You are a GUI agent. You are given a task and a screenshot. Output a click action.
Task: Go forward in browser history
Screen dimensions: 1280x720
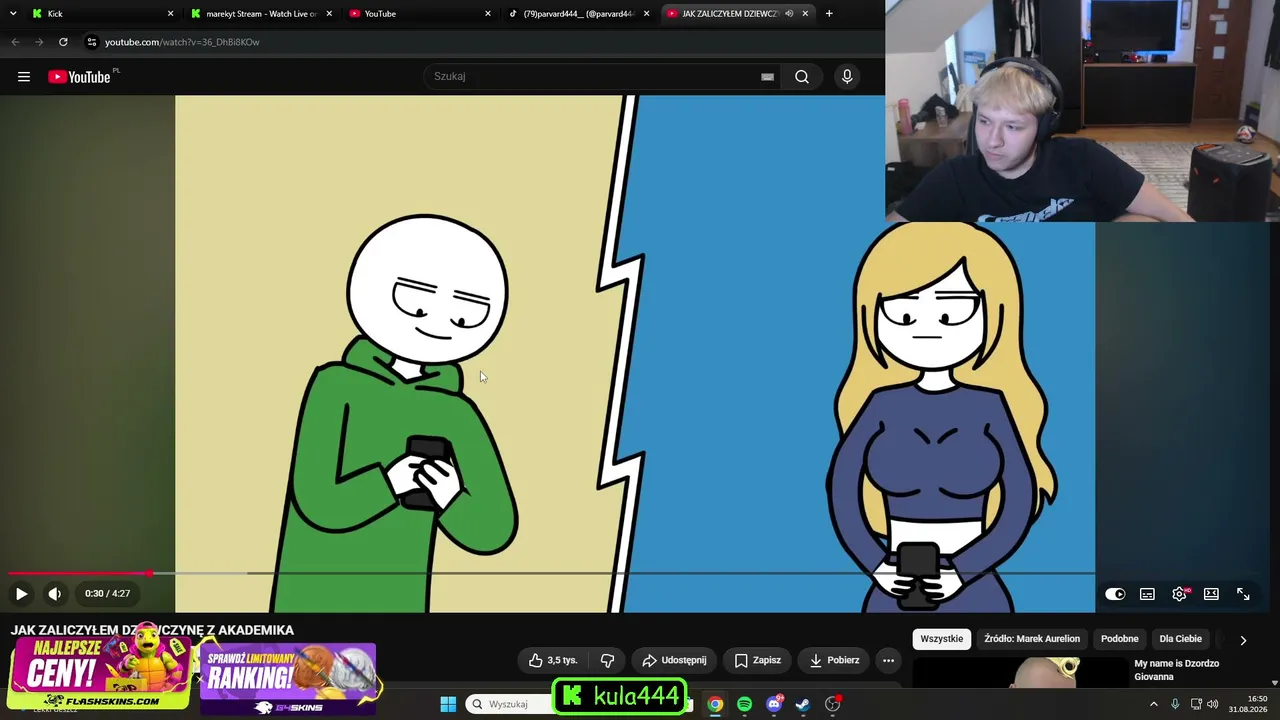coord(39,42)
